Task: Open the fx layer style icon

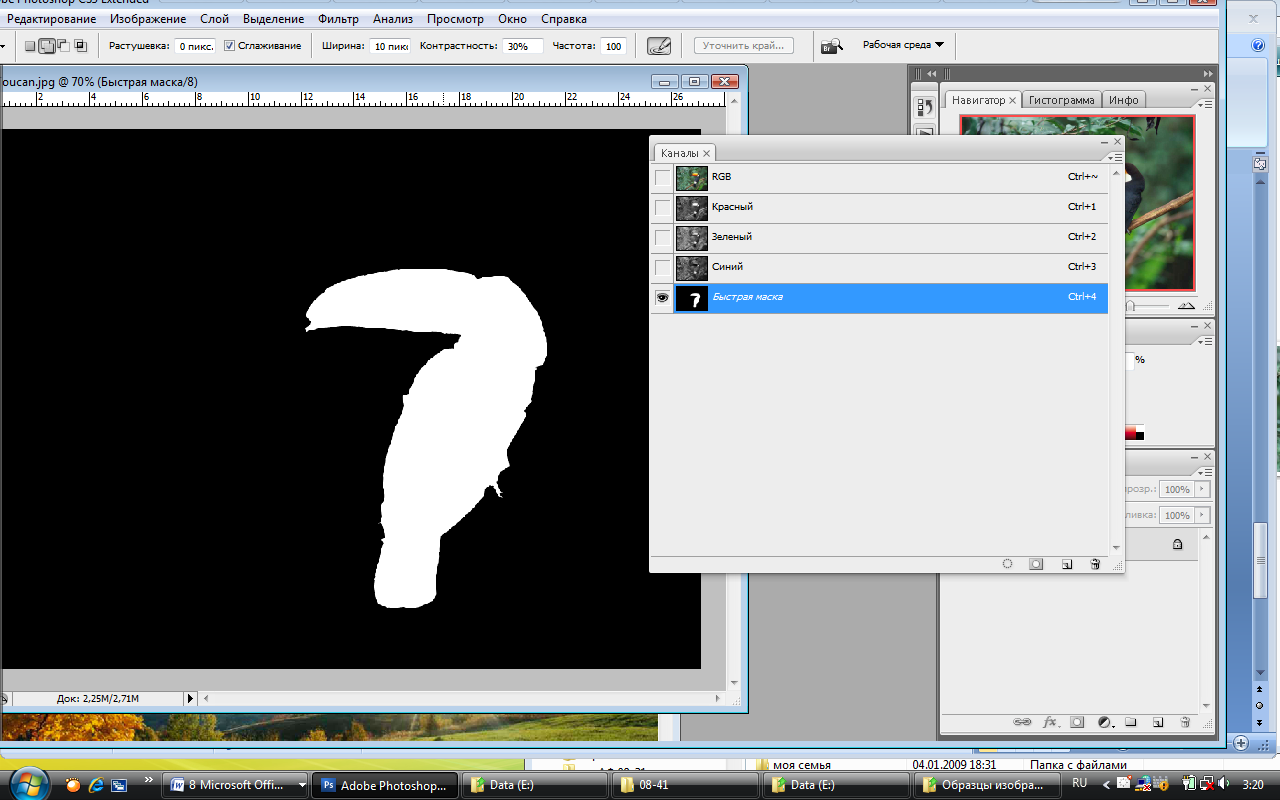Action: click(1050, 721)
